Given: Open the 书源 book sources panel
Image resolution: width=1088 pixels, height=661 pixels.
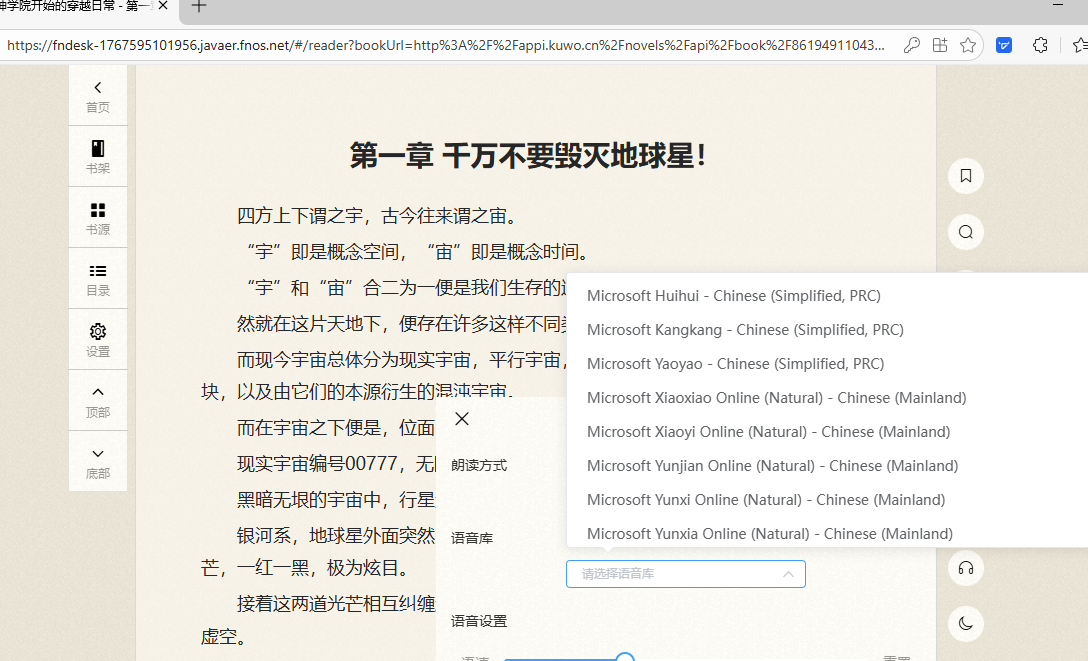Looking at the screenshot, I should pos(98,218).
